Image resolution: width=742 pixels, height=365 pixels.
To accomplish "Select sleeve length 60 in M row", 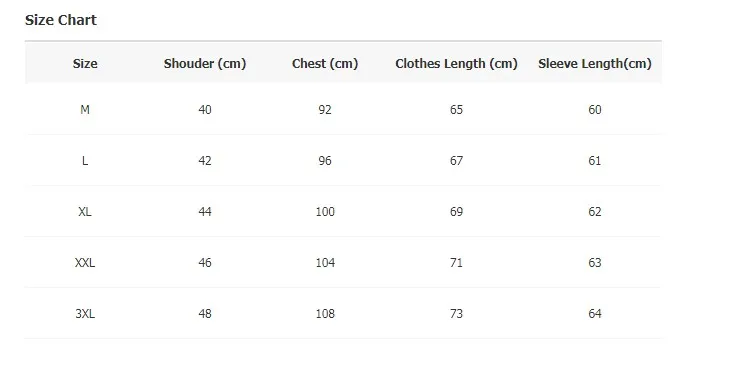I will pos(595,110).
